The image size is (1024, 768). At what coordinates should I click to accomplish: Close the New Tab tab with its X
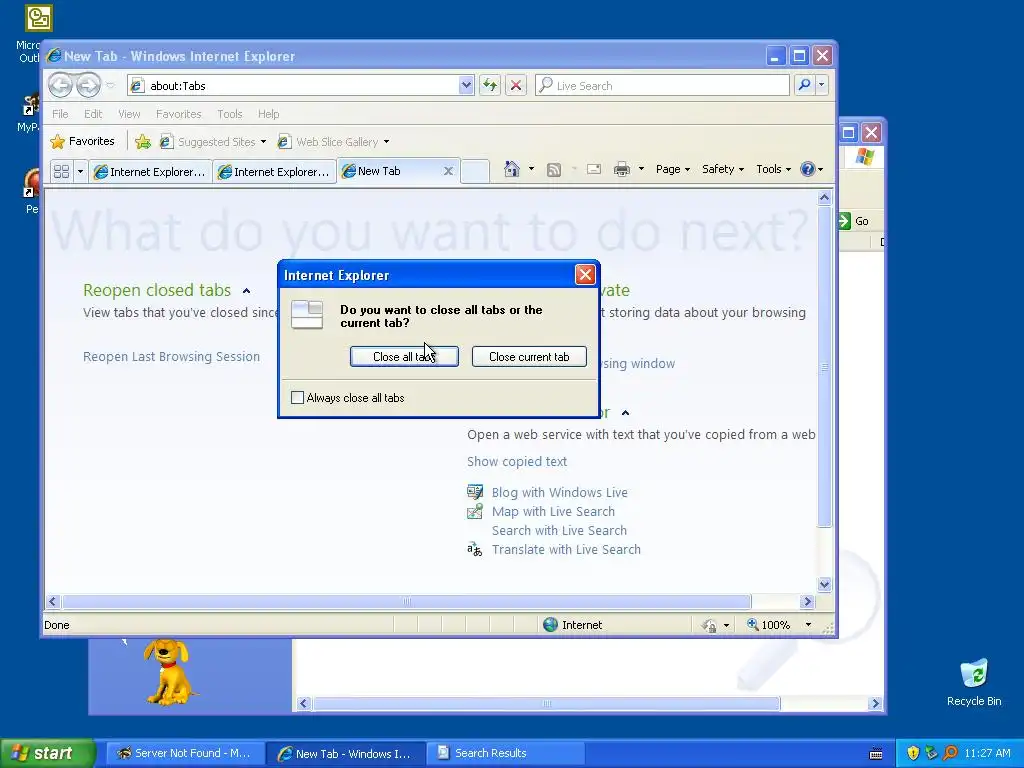coord(449,171)
